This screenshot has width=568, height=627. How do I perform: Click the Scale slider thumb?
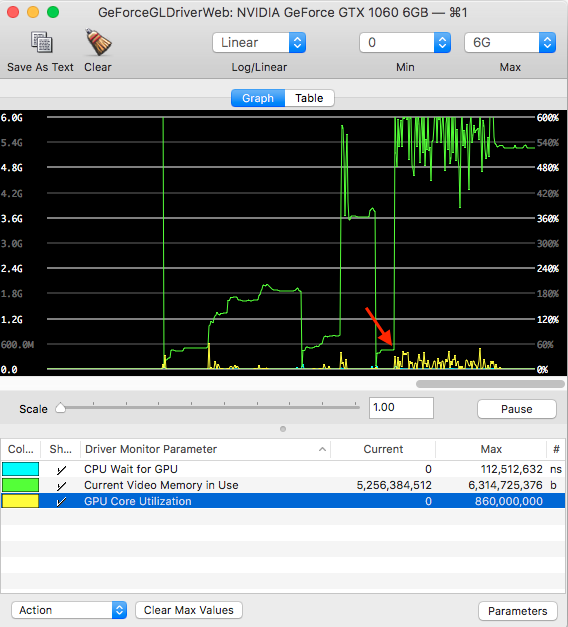pyautogui.click(x=60, y=408)
